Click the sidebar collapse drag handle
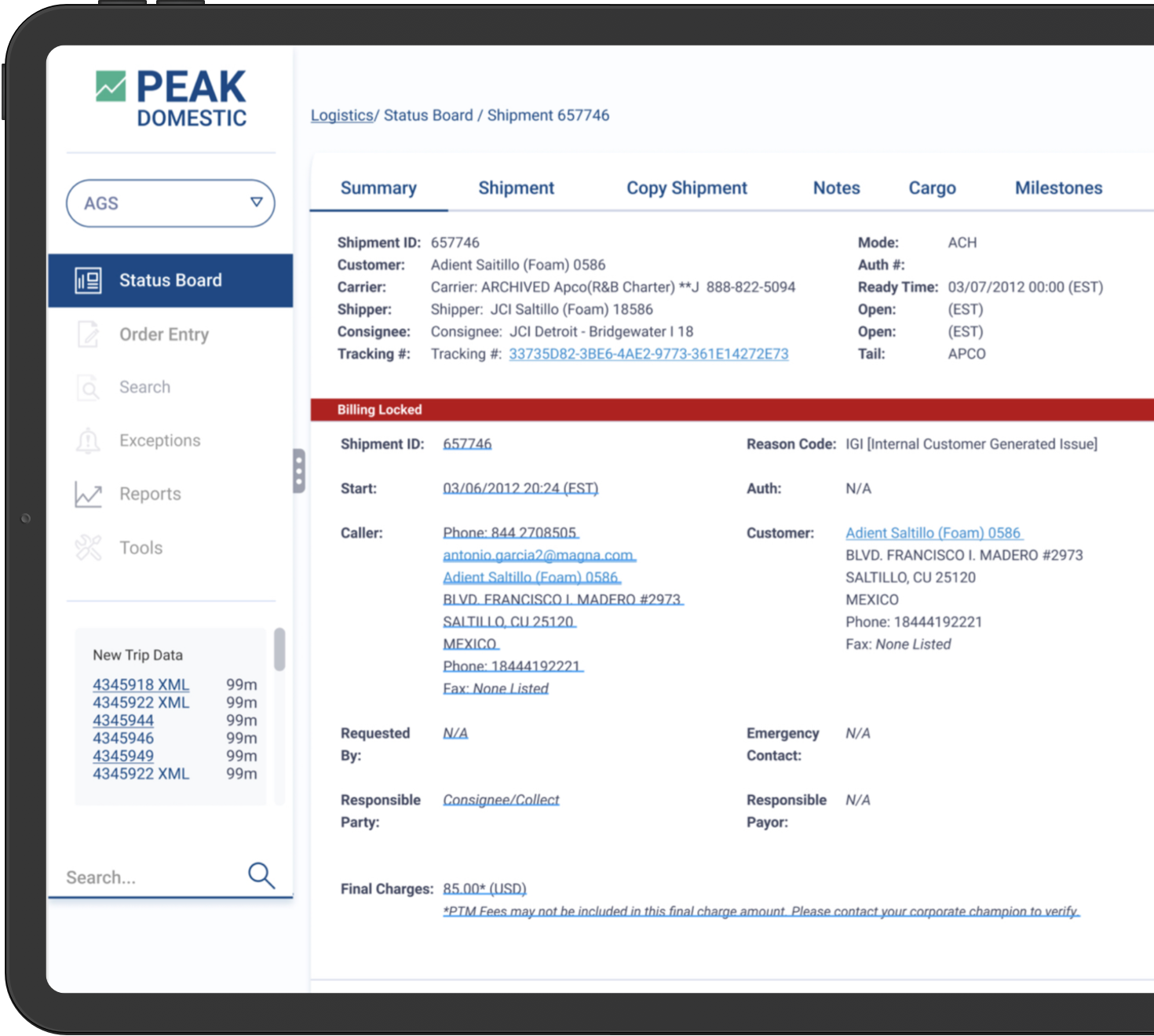The height and width of the screenshot is (1036, 1154). (298, 471)
